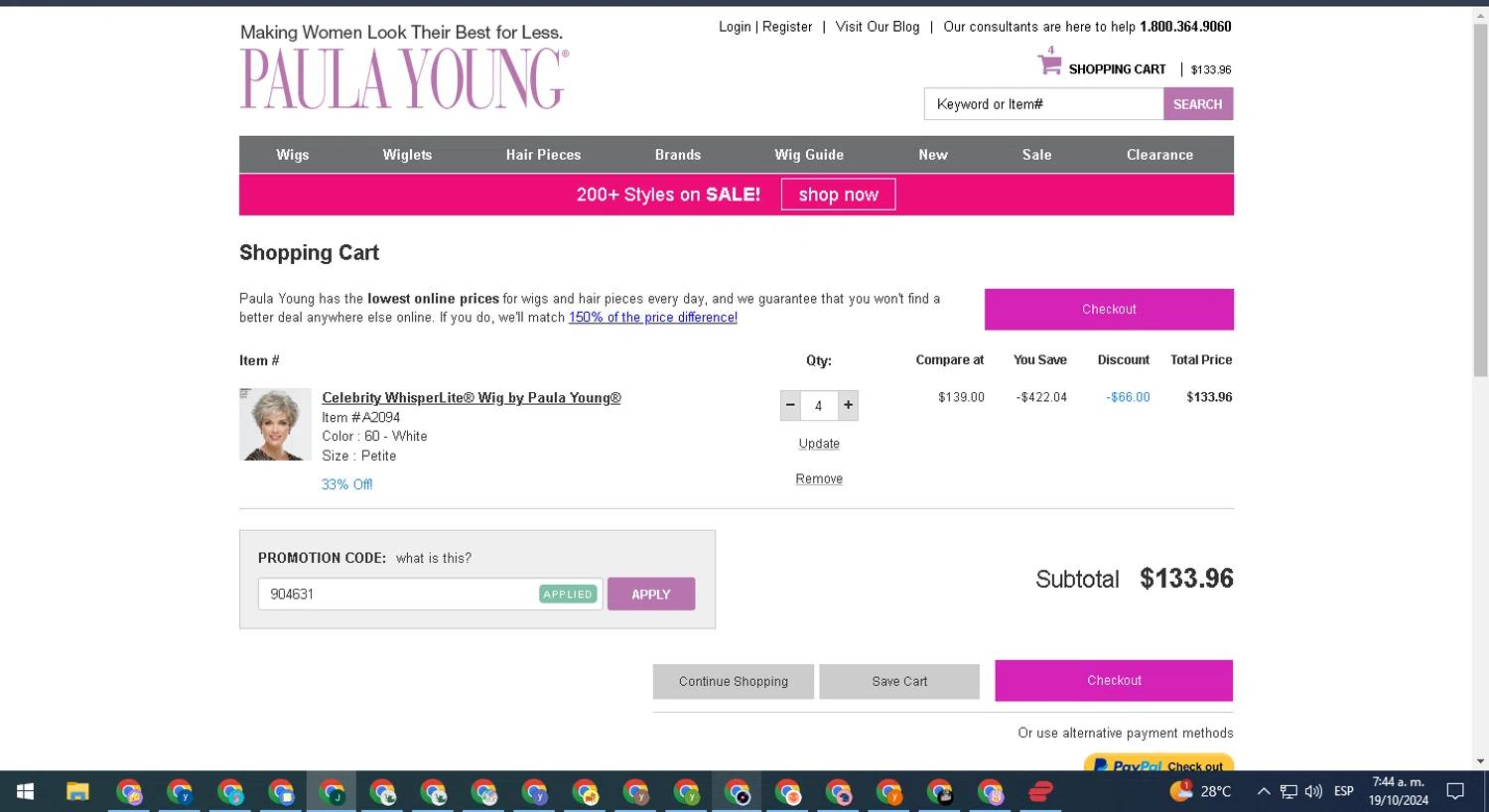Click PayPal Check out button
The height and width of the screenshot is (812, 1489).
[x=1158, y=762]
